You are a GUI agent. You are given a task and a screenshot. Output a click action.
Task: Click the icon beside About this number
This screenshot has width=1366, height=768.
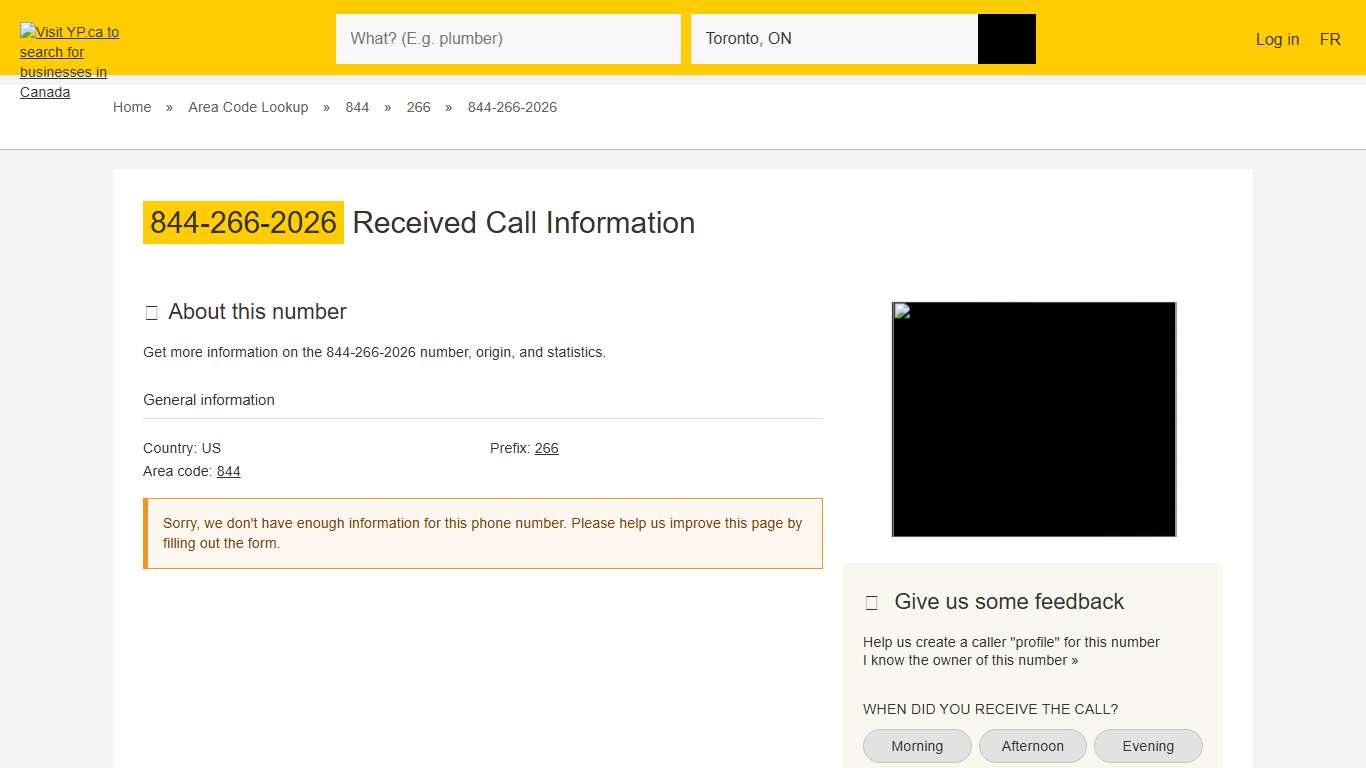tap(152, 313)
